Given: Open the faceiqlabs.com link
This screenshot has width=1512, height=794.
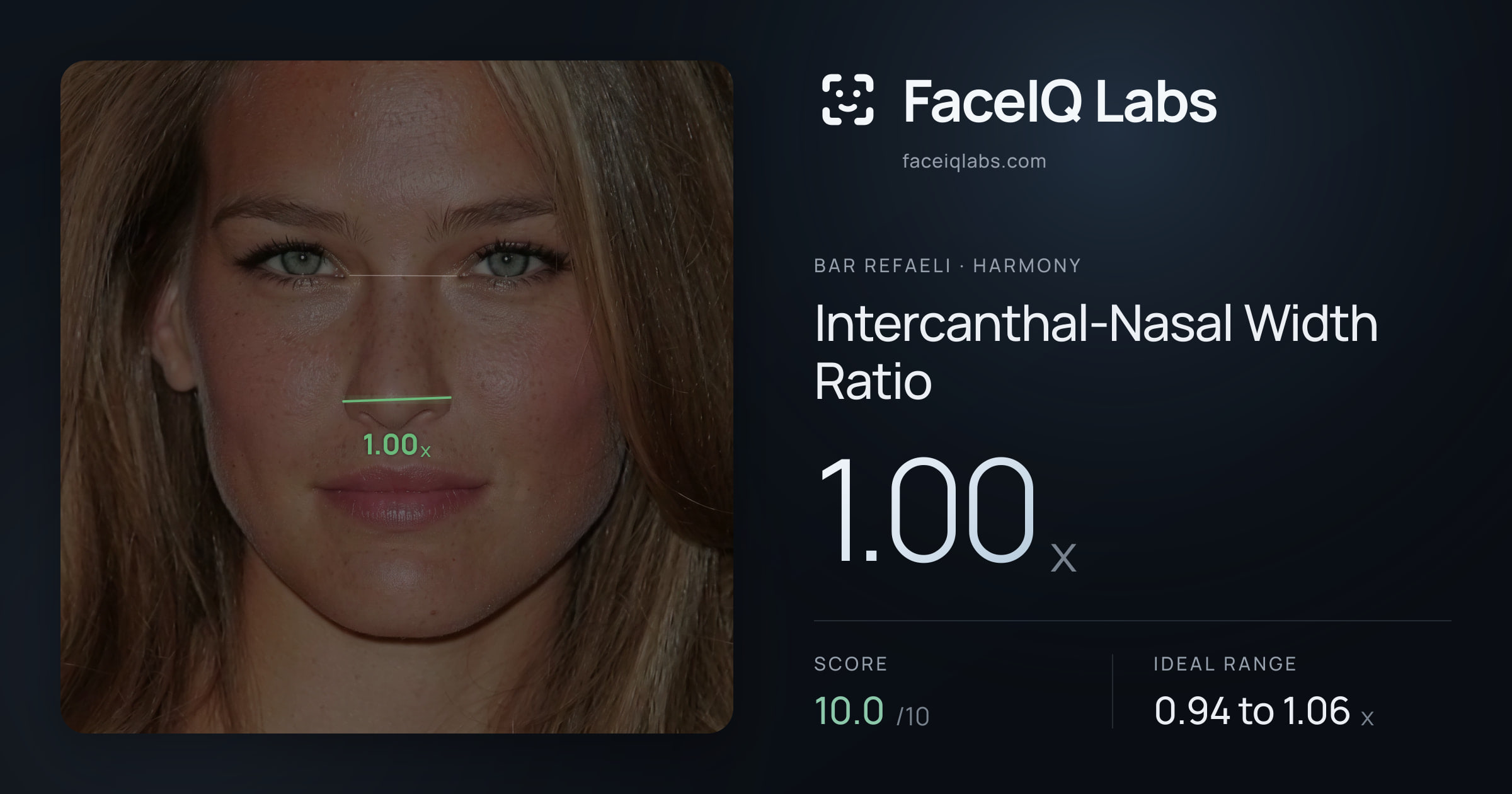Looking at the screenshot, I should [x=974, y=161].
